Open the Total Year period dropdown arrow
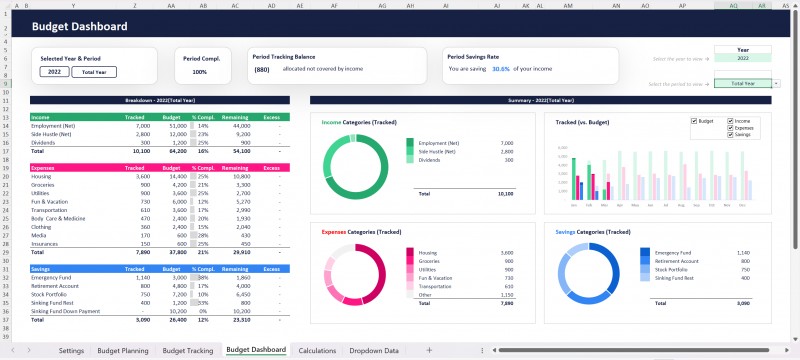This screenshot has width=800, height=360. (777, 84)
